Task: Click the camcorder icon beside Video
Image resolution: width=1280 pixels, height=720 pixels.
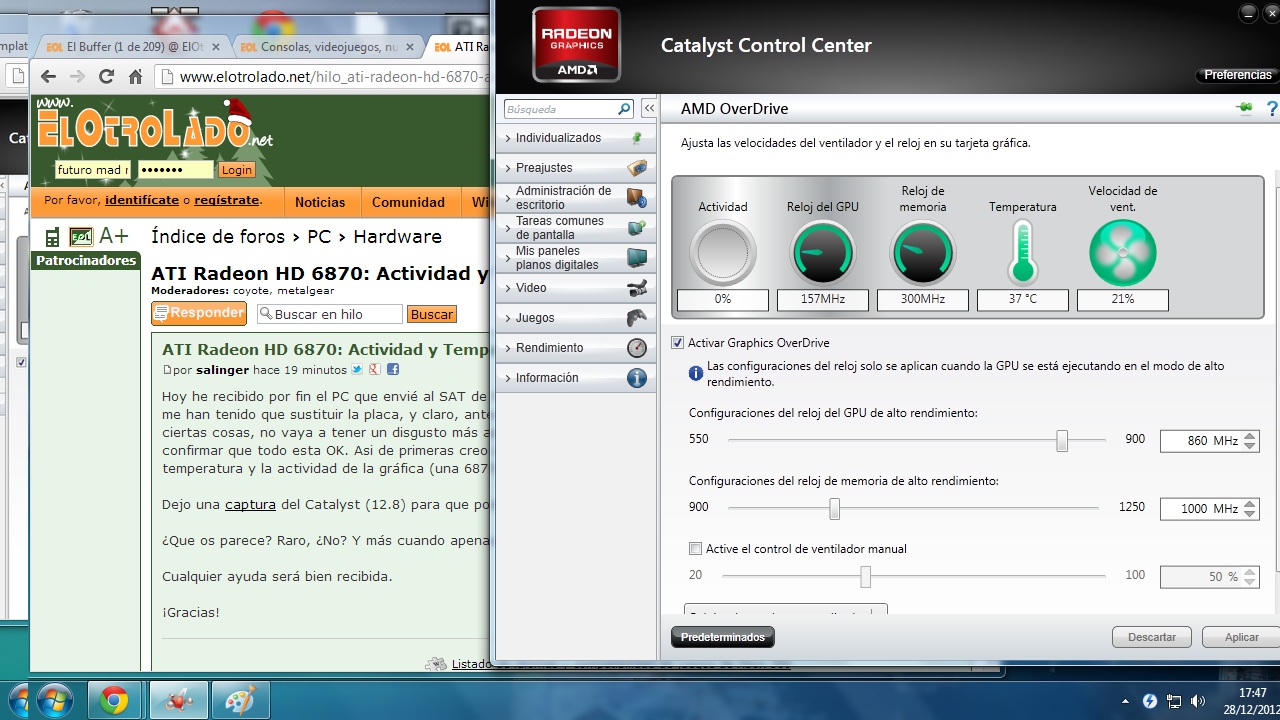Action: point(637,288)
